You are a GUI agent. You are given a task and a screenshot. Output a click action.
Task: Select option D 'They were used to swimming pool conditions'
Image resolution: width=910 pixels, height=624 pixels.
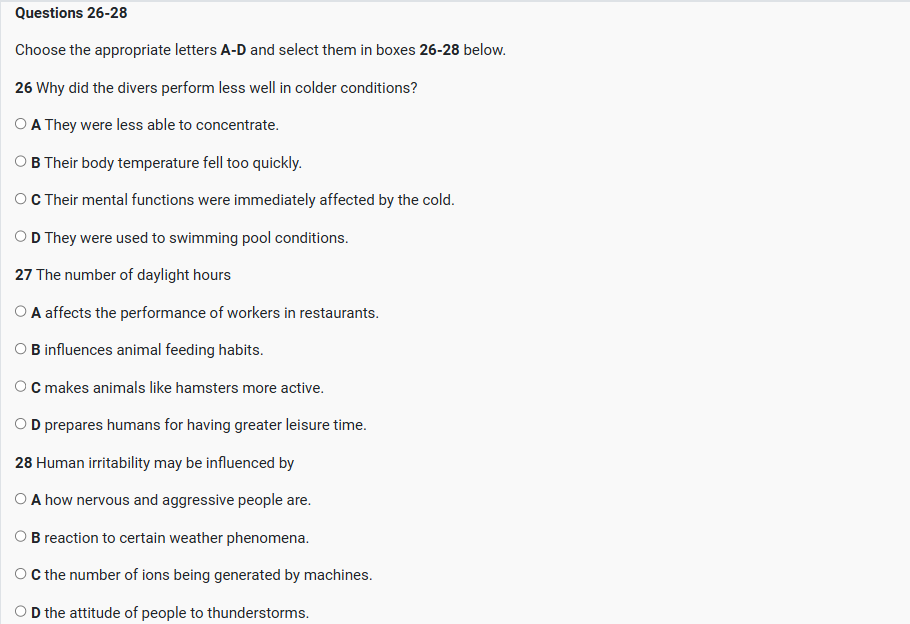tap(22, 238)
